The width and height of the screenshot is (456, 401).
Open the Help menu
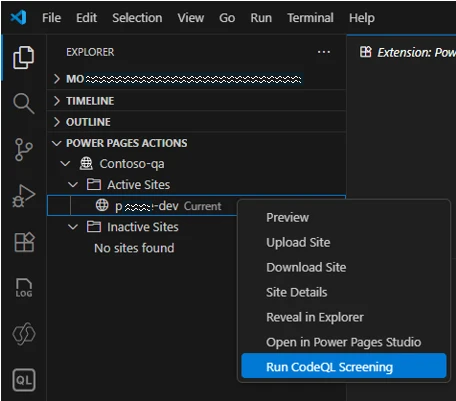[x=362, y=18]
